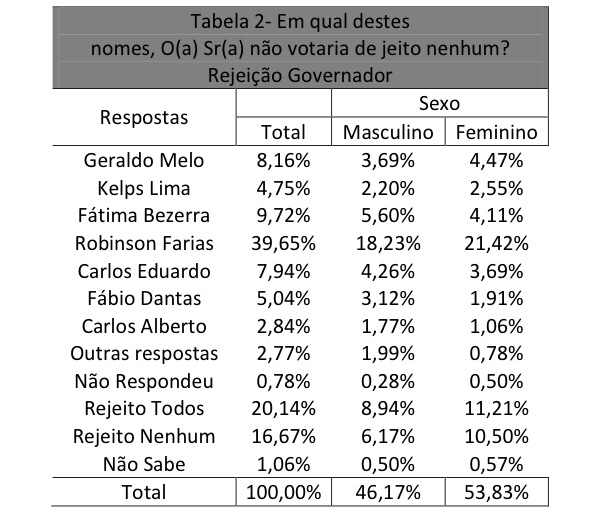Viewport: 594px width, 509px height.
Task: Click the Sexo column header
Action: point(439,103)
